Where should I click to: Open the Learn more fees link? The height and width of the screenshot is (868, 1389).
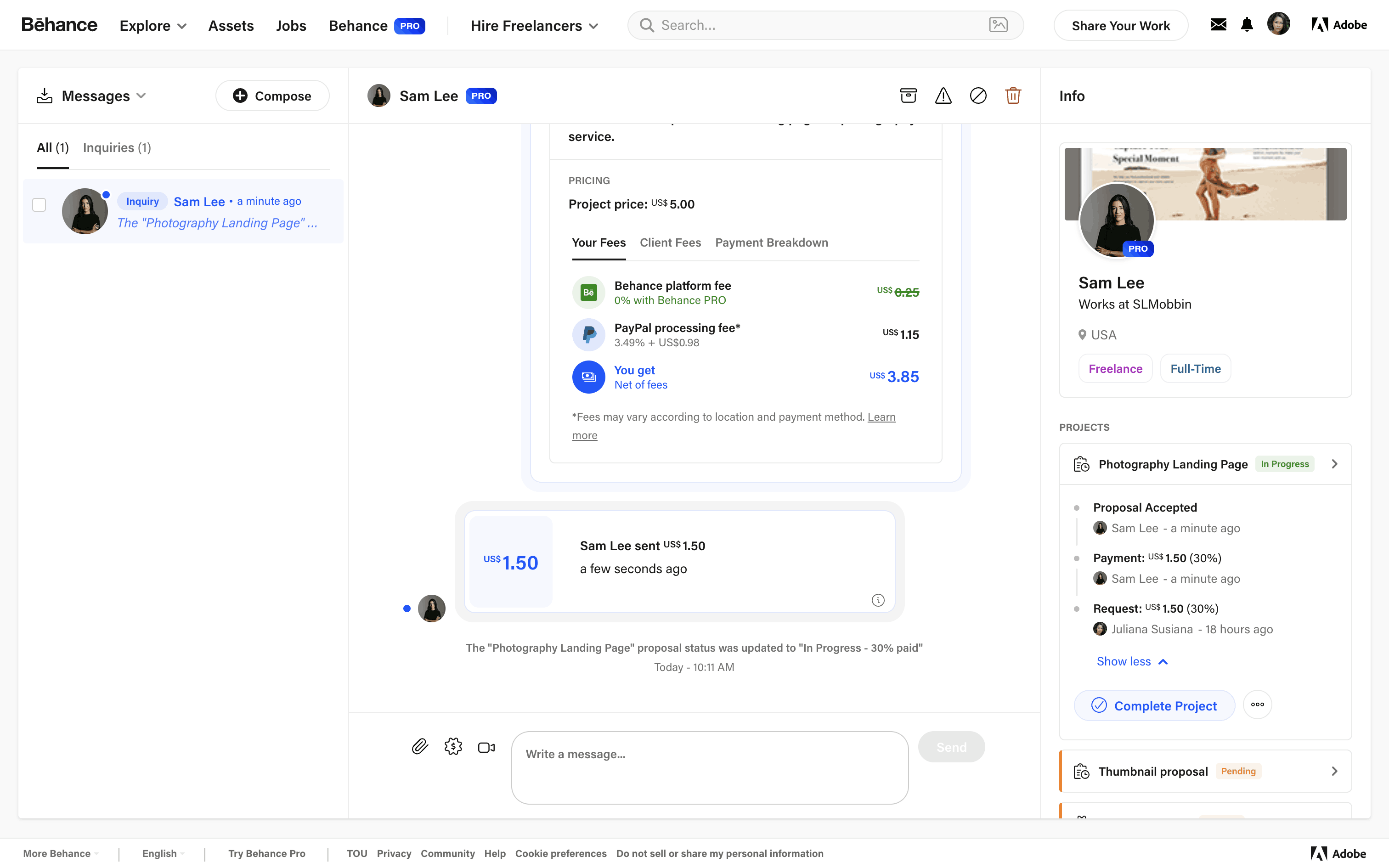[881, 417]
